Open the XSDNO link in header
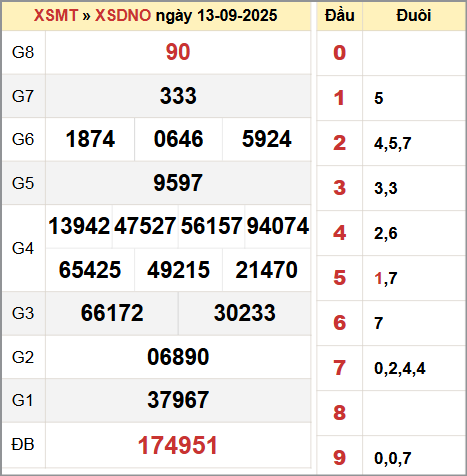The image size is (467, 476). click(x=123, y=15)
